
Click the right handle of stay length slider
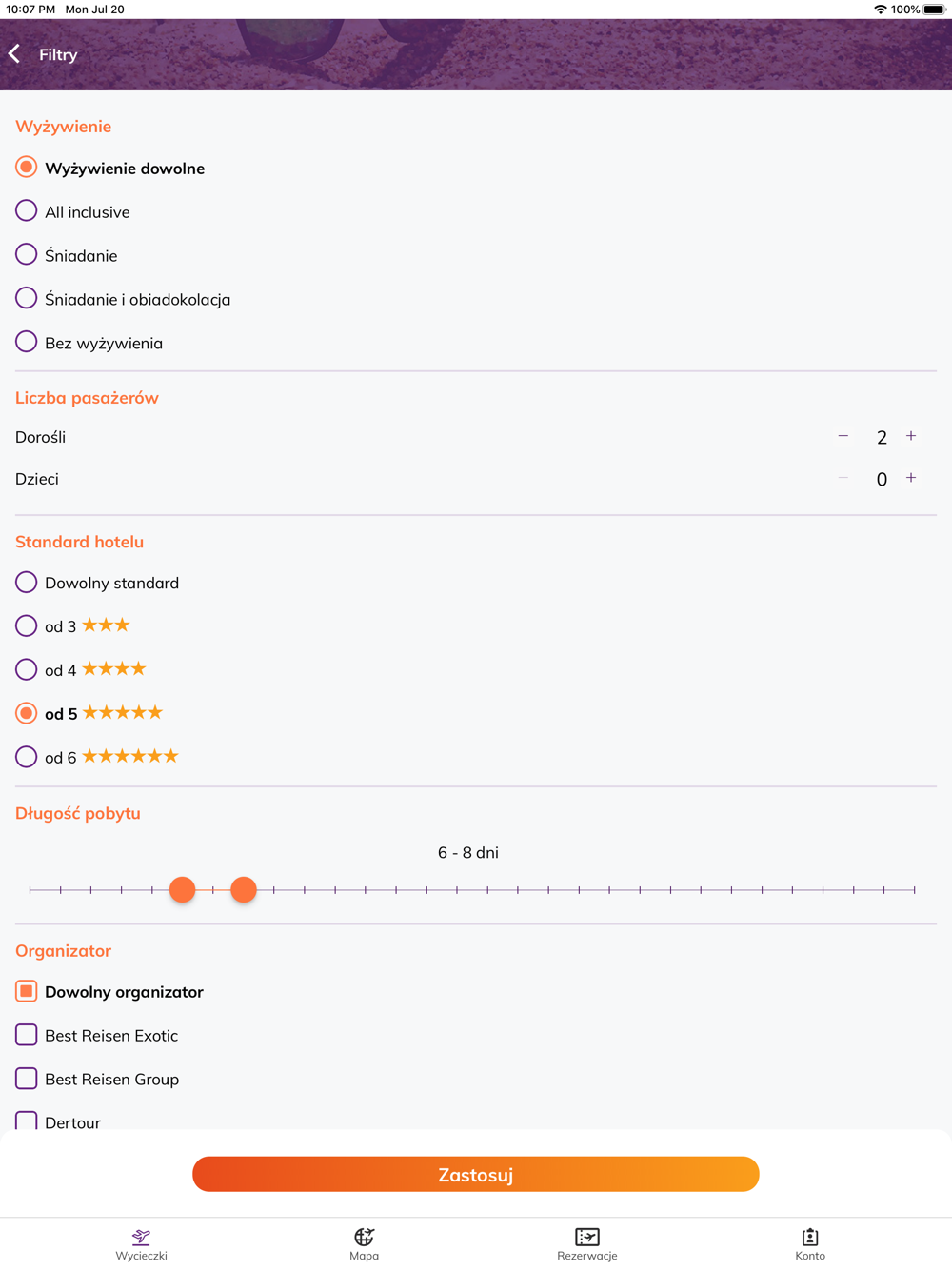[244, 889]
